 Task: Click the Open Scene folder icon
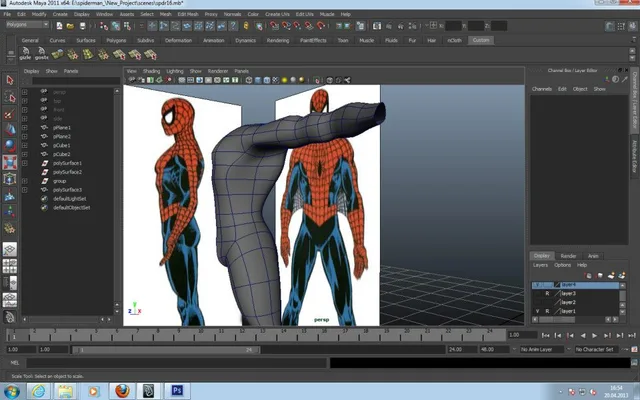(x=70, y=26)
